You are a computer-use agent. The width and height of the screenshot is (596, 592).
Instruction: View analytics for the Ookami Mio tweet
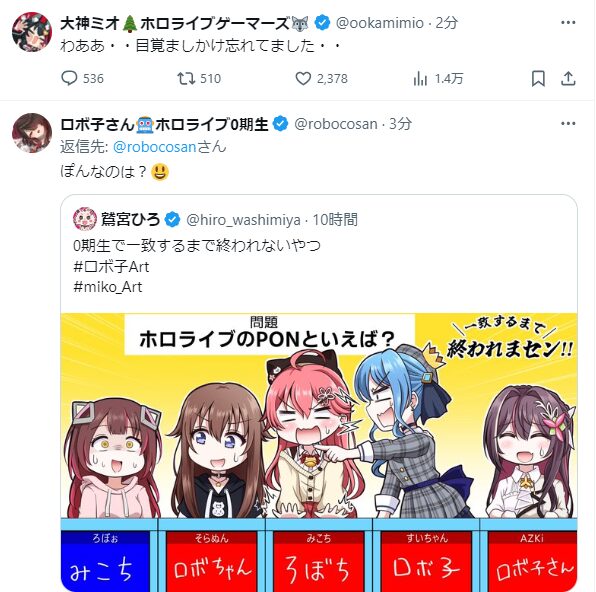(438, 79)
